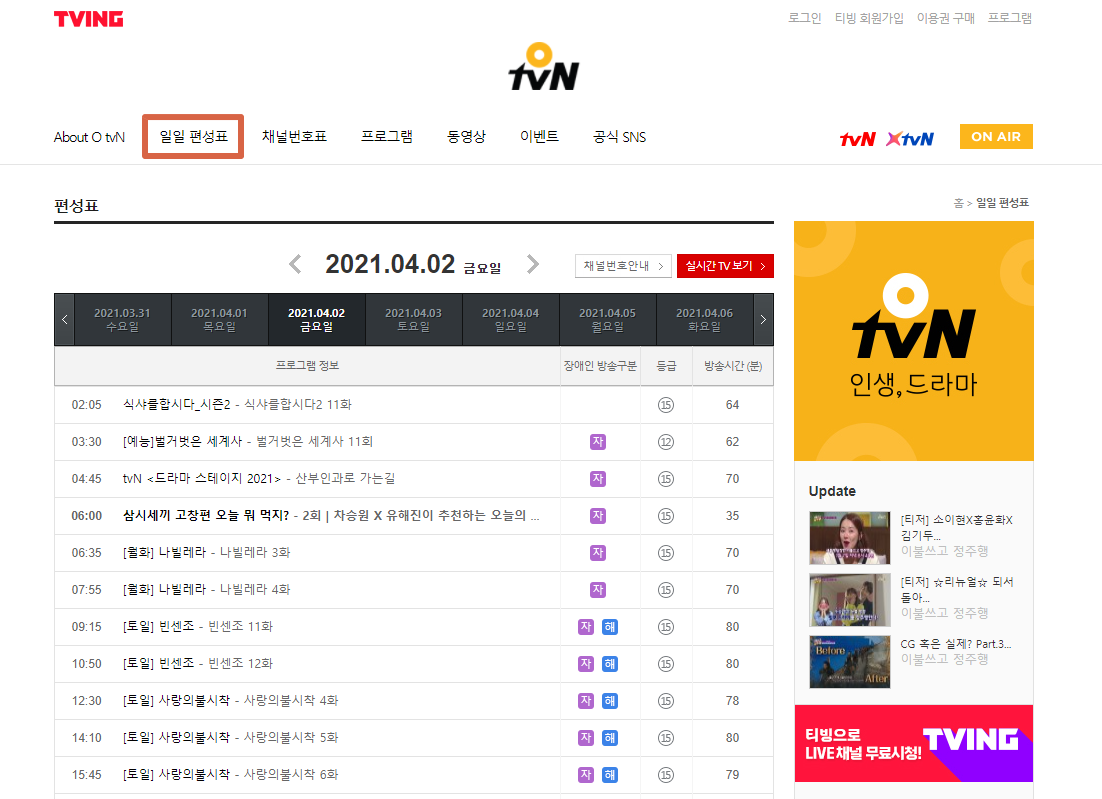This screenshot has width=1102, height=799.
Task: Open 산부인과로 가는길 drama stage entry
Action: tap(259, 479)
